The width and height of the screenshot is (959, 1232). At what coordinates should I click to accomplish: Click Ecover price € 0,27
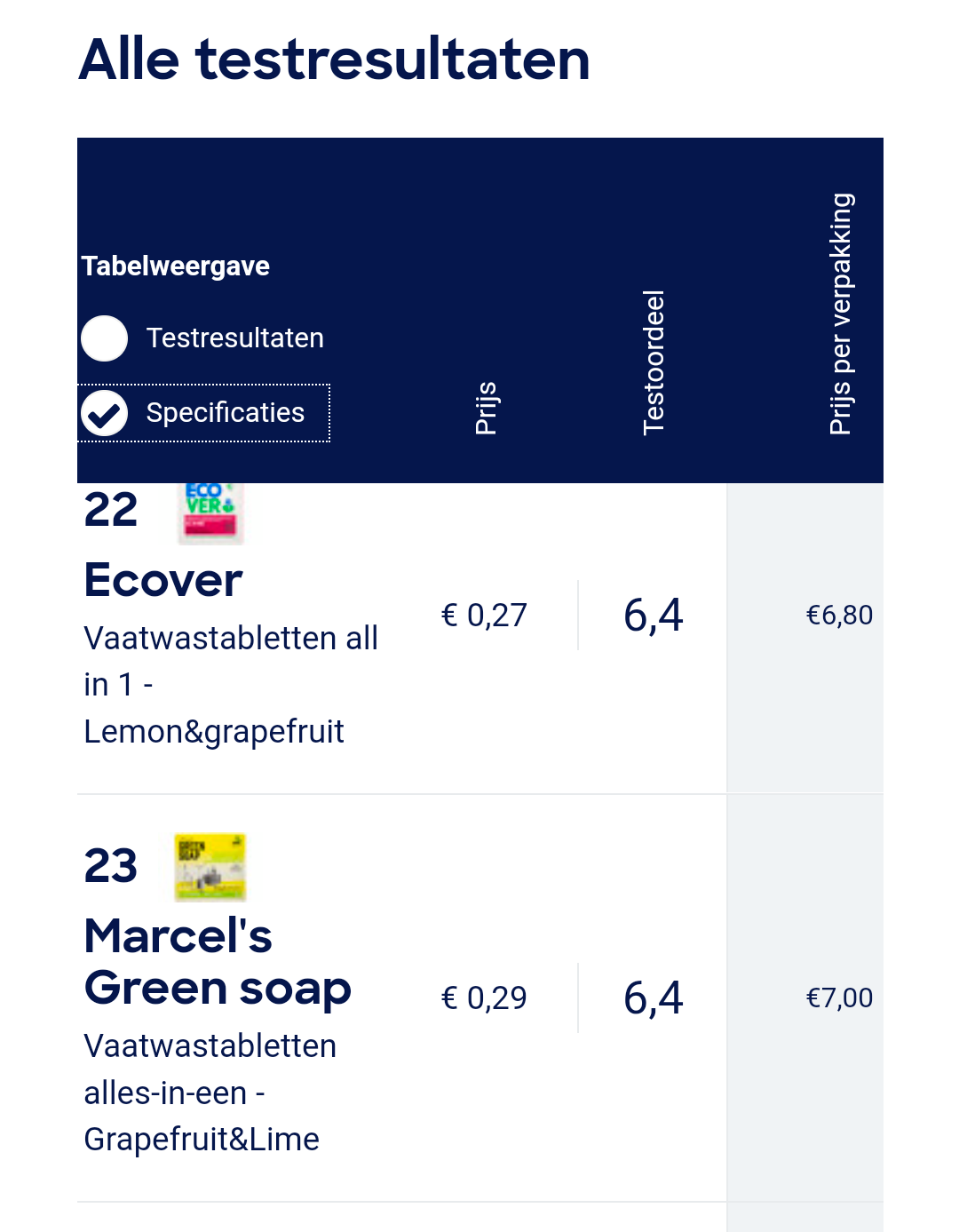(484, 615)
